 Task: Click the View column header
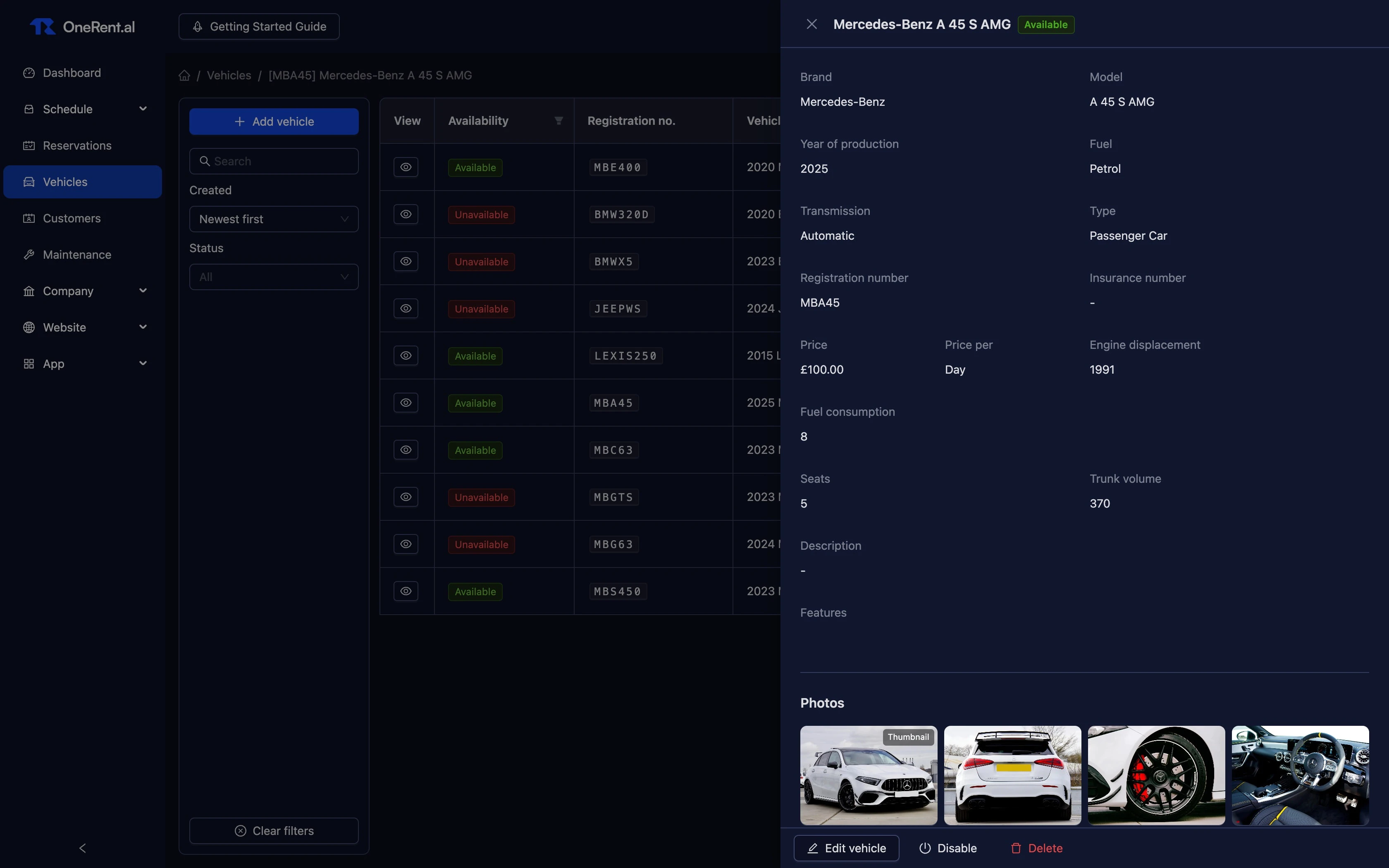pos(407,121)
